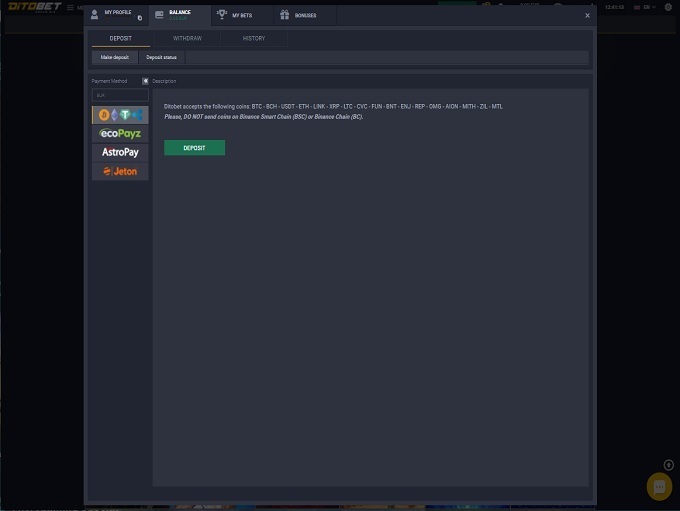Close the balance dialog
Viewport: 680px width, 511px height.
pyautogui.click(x=587, y=15)
